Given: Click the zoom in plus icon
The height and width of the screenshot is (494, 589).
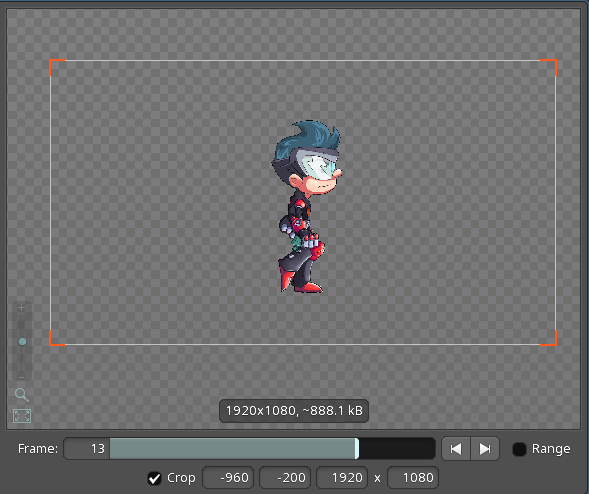Looking at the screenshot, I should click(21, 308).
